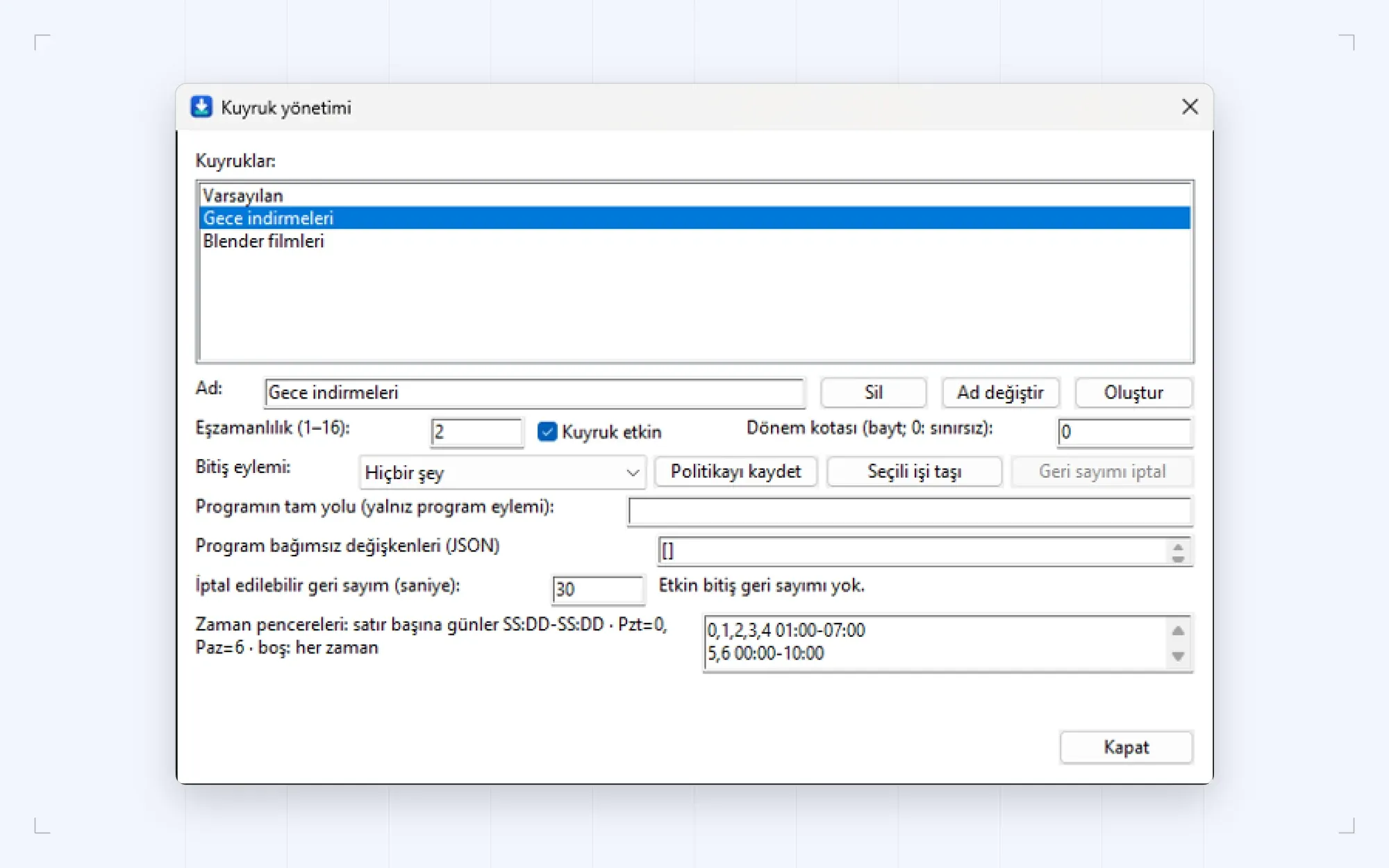Click the Kuyruk yönetimi app icon

[x=201, y=107]
